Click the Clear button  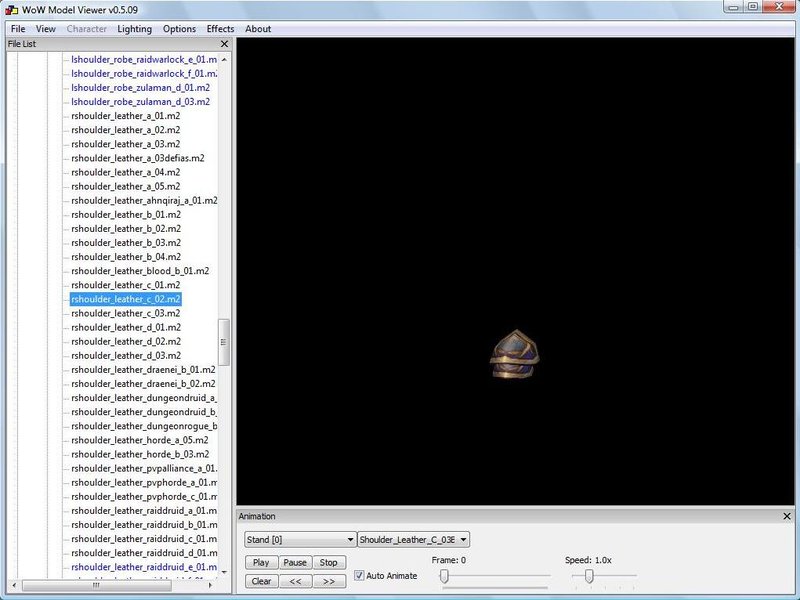click(x=261, y=581)
